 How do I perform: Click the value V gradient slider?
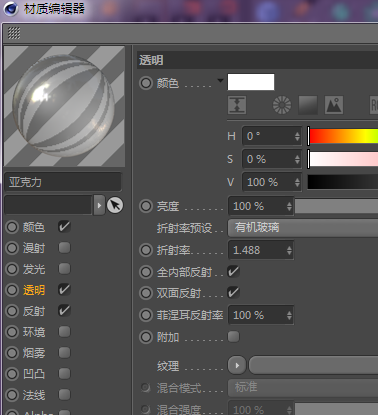(343, 182)
